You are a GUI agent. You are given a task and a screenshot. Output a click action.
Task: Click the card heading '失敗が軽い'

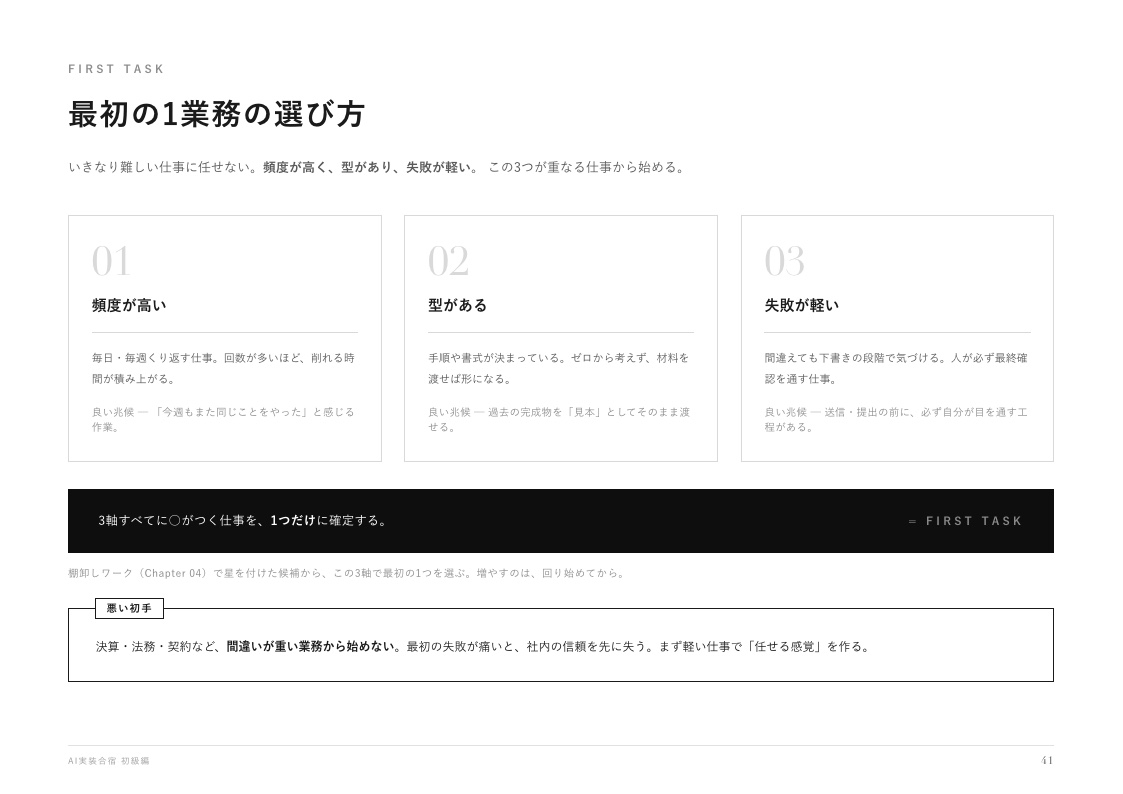[801, 305]
